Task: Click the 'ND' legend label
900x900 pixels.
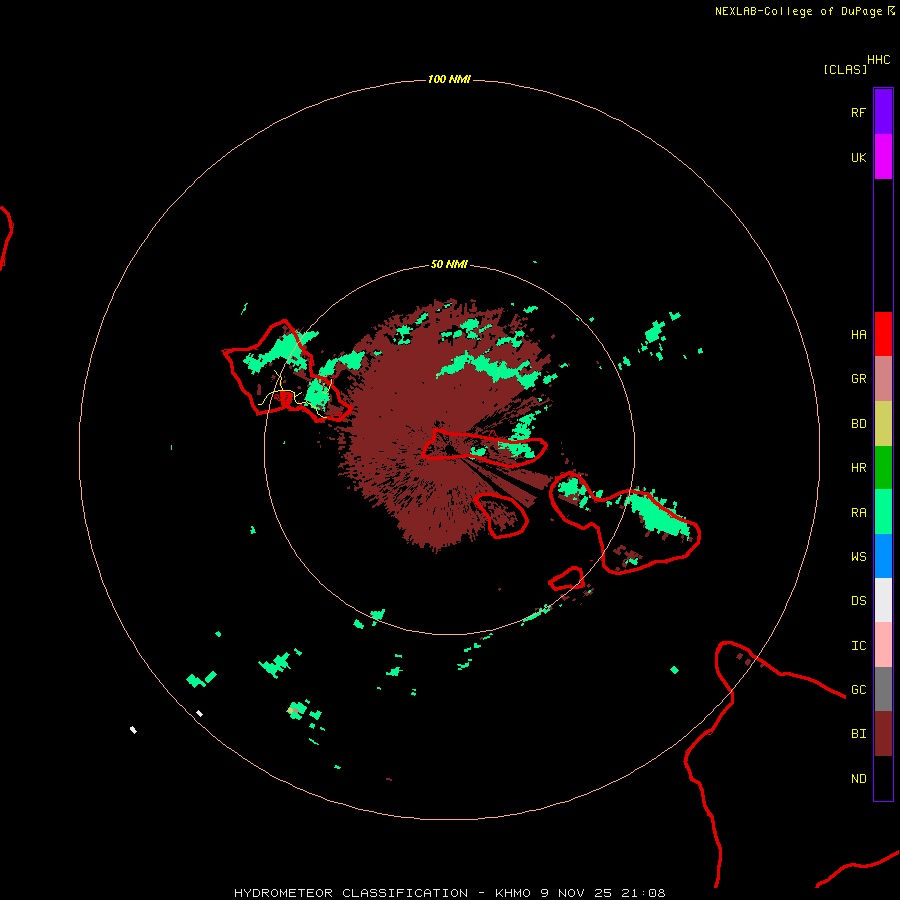Action: tap(859, 779)
